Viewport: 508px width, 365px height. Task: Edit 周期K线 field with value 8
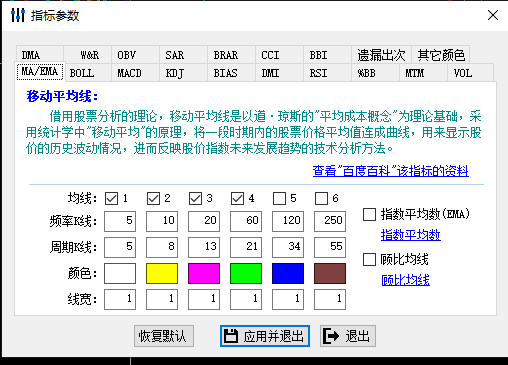pos(162,247)
